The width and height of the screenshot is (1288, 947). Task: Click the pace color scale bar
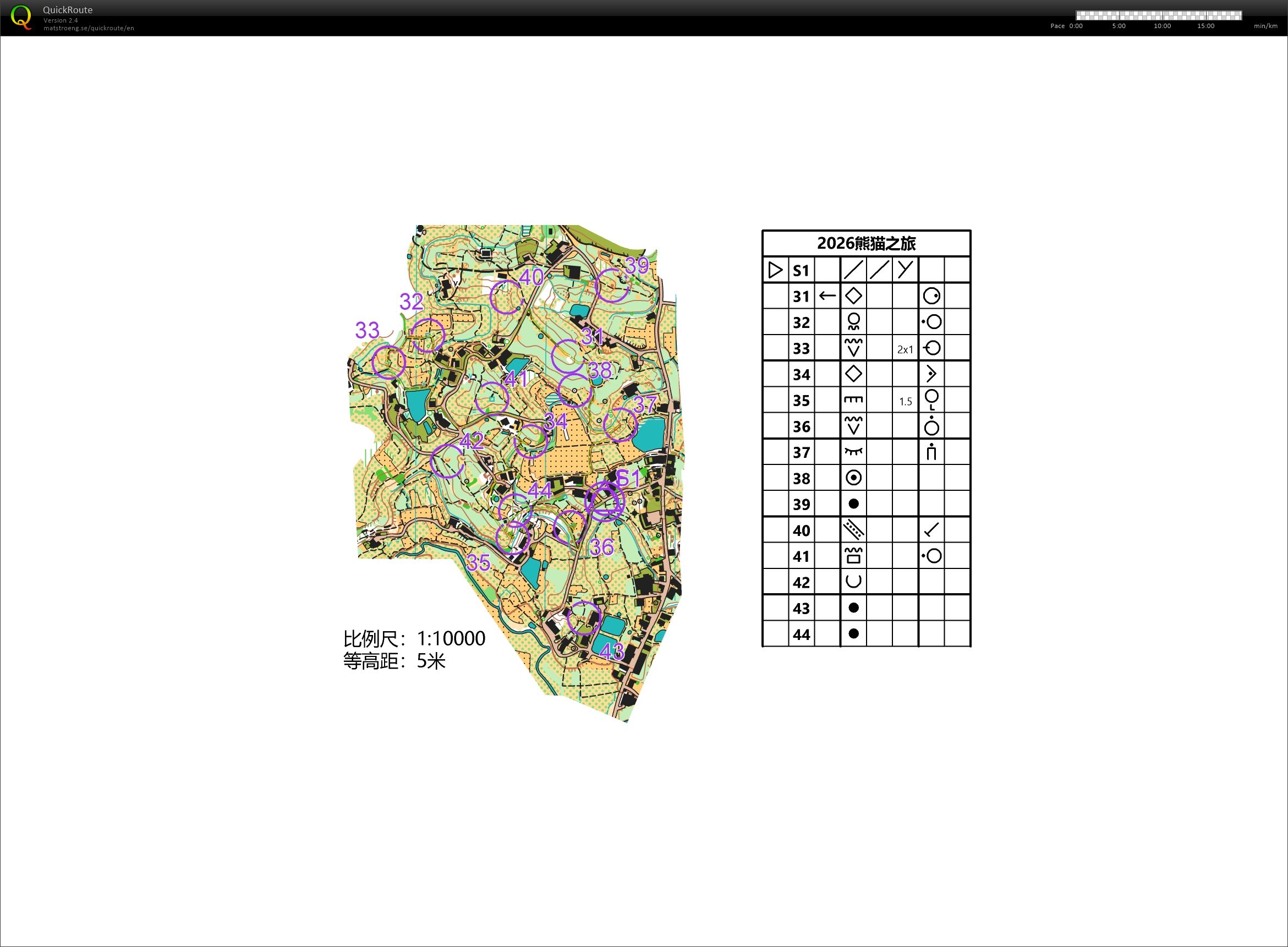(1159, 15)
